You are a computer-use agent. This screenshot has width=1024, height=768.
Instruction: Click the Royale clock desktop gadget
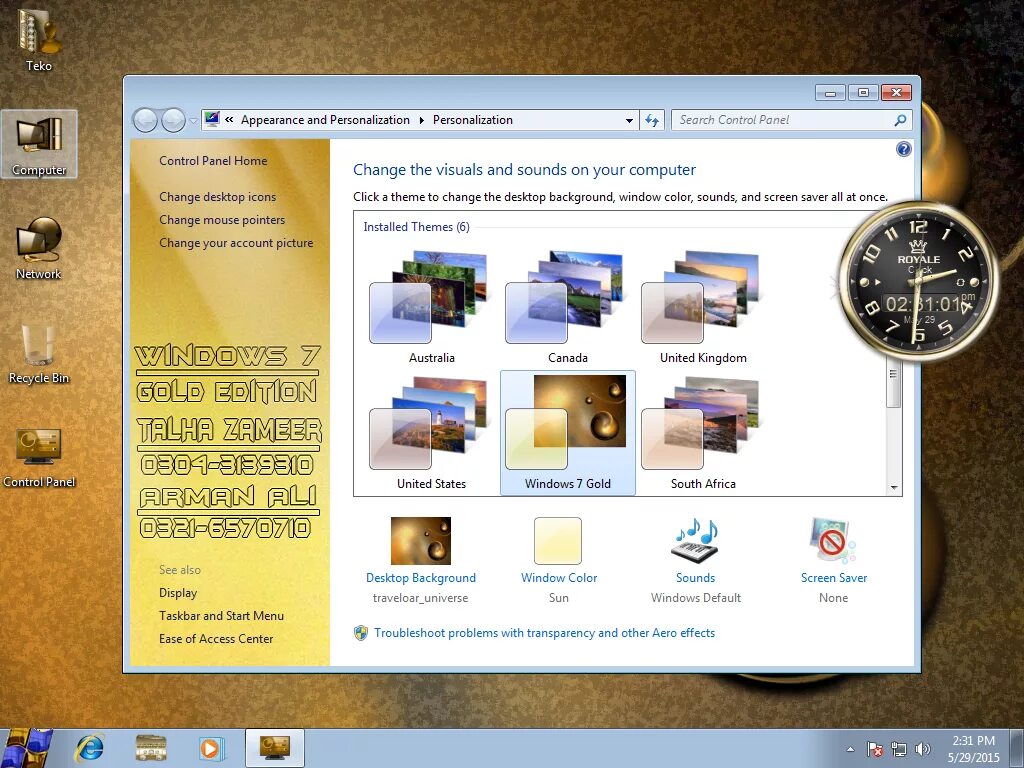[918, 282]
